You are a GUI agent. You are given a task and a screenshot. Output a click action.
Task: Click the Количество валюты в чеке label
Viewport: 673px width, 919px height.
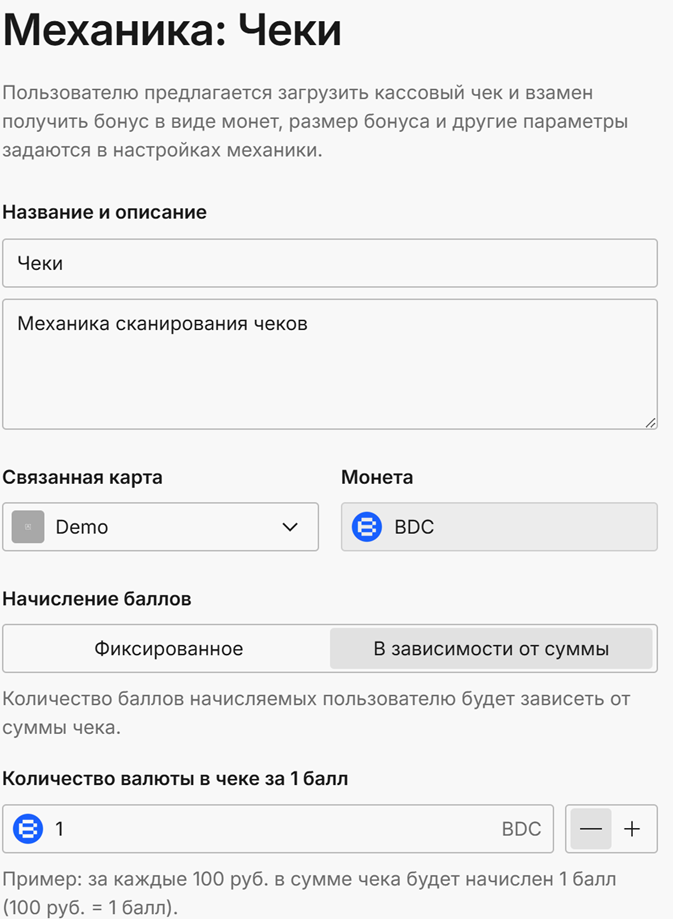pos(175,778)
